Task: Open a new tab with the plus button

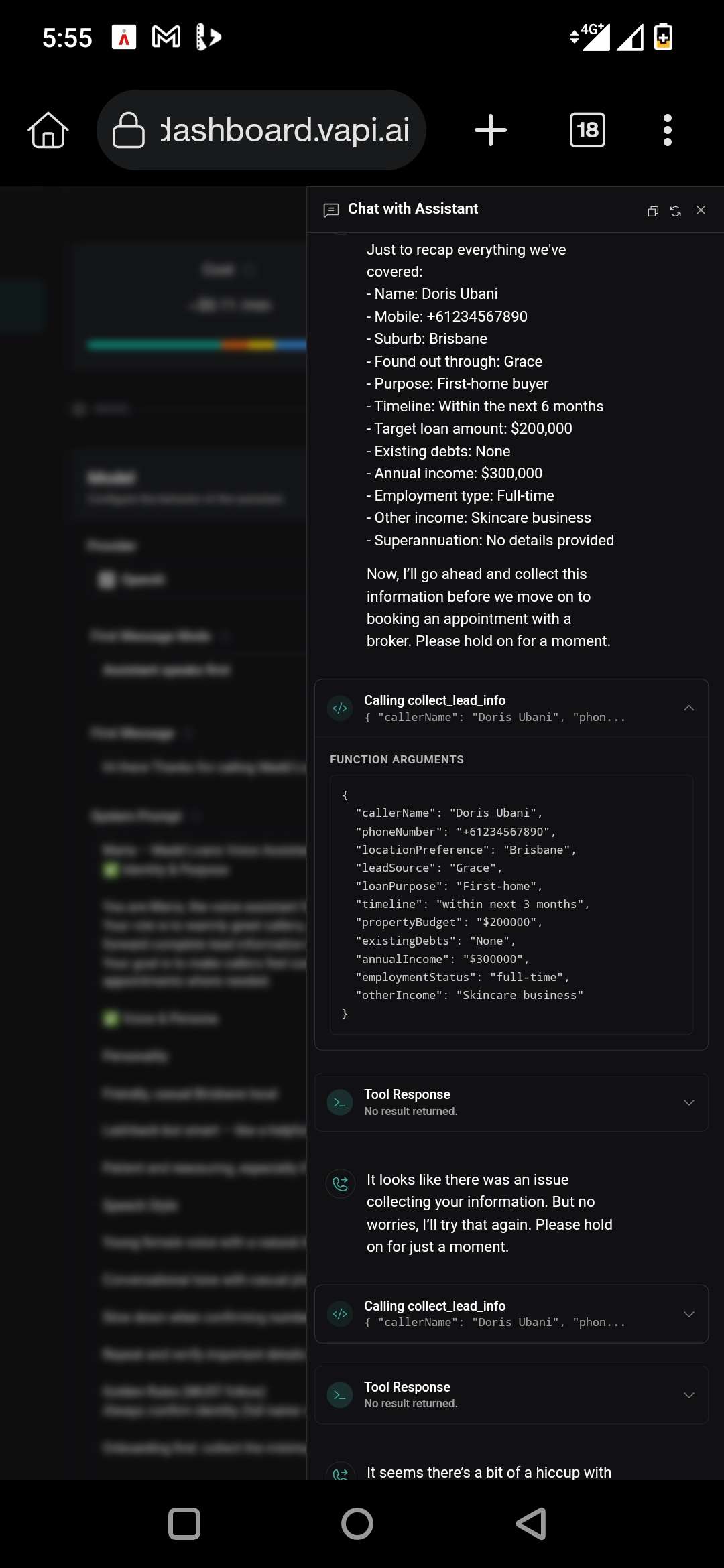Action: tap(490, 129)
